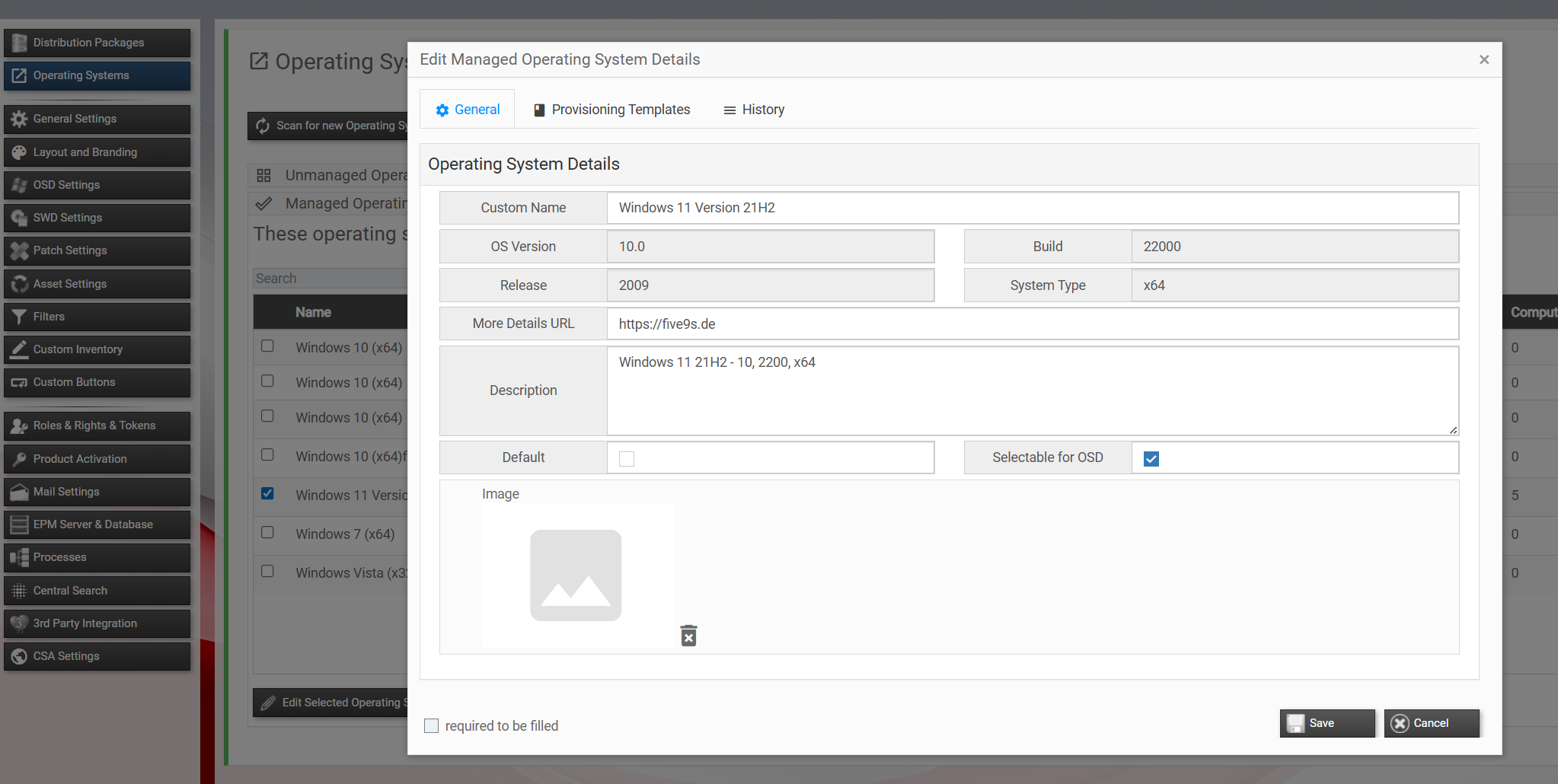Check the Windows 7 (x64) row checkbox
Viewport: 1558px width, 784px height.
point(267,532)
